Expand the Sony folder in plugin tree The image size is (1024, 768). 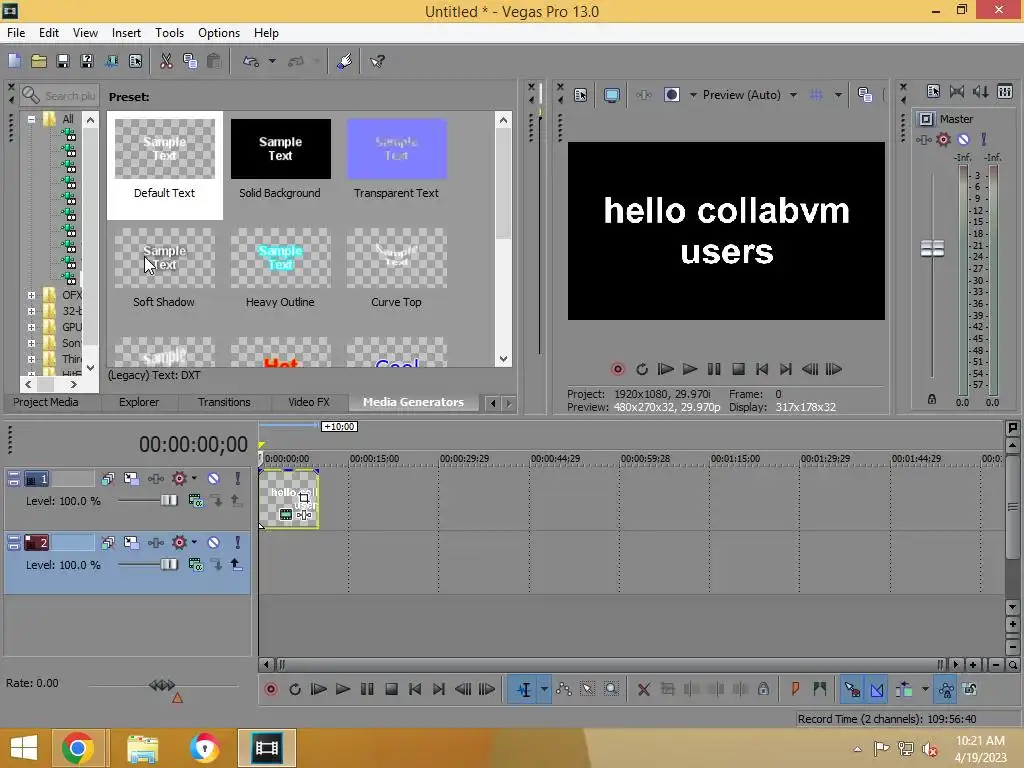pyautogui.click(x=31, y=344)
